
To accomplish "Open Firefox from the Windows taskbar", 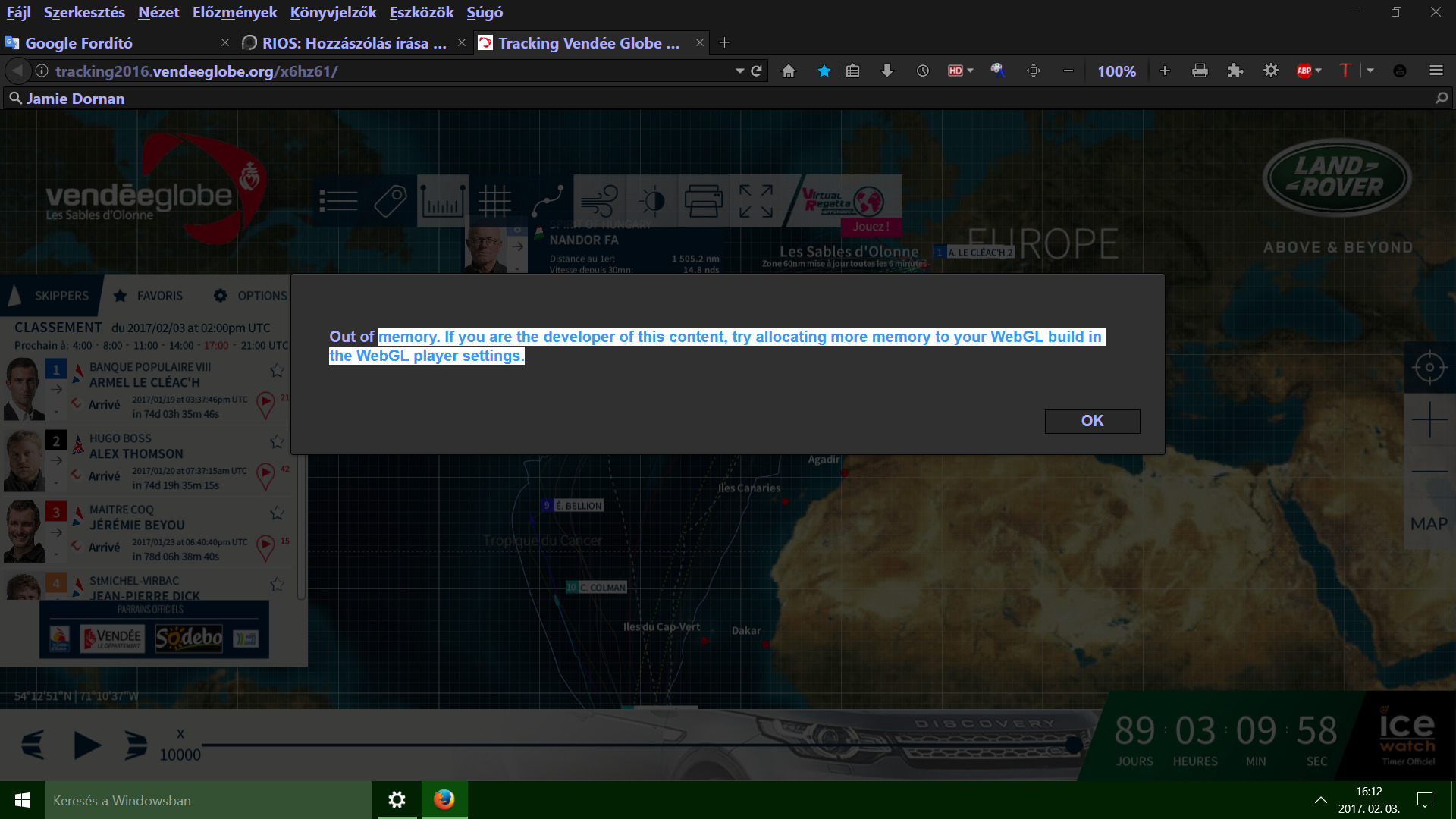I will click(444, 799).
